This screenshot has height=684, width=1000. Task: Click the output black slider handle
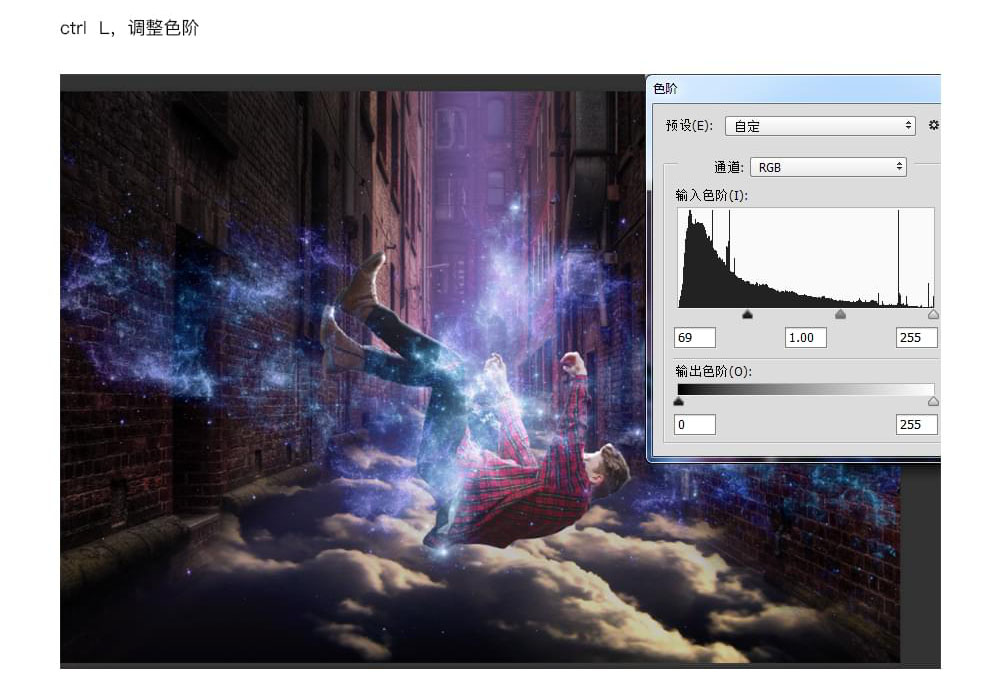[679, 401]
